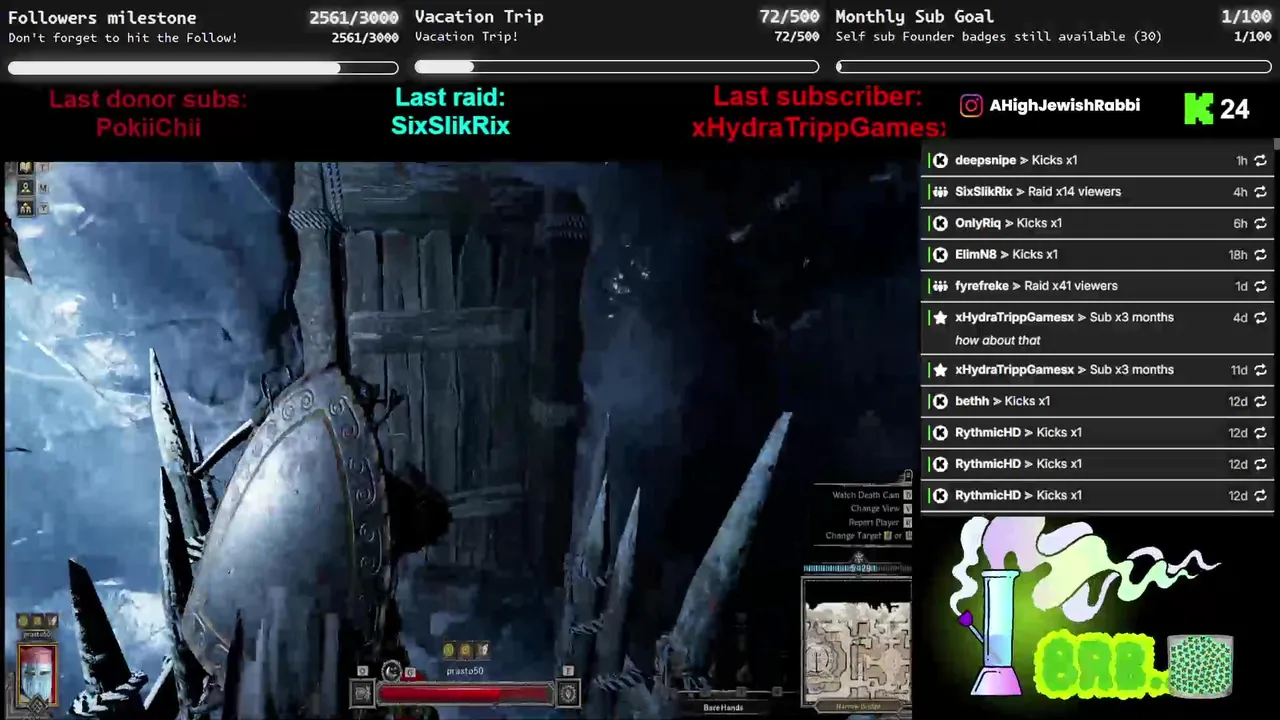Click the Kick icon beside OnlyRiq

point(939,223)
